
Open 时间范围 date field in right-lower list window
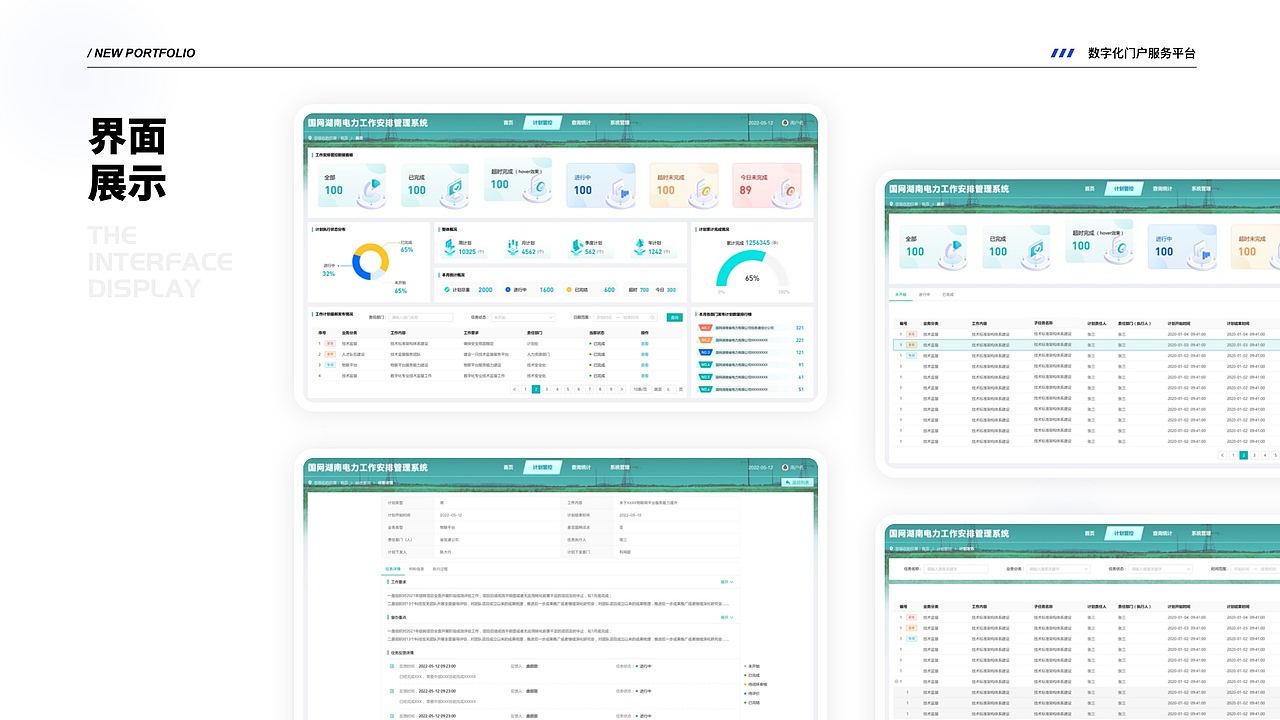pyautogui.click(x=1255, y=569)
